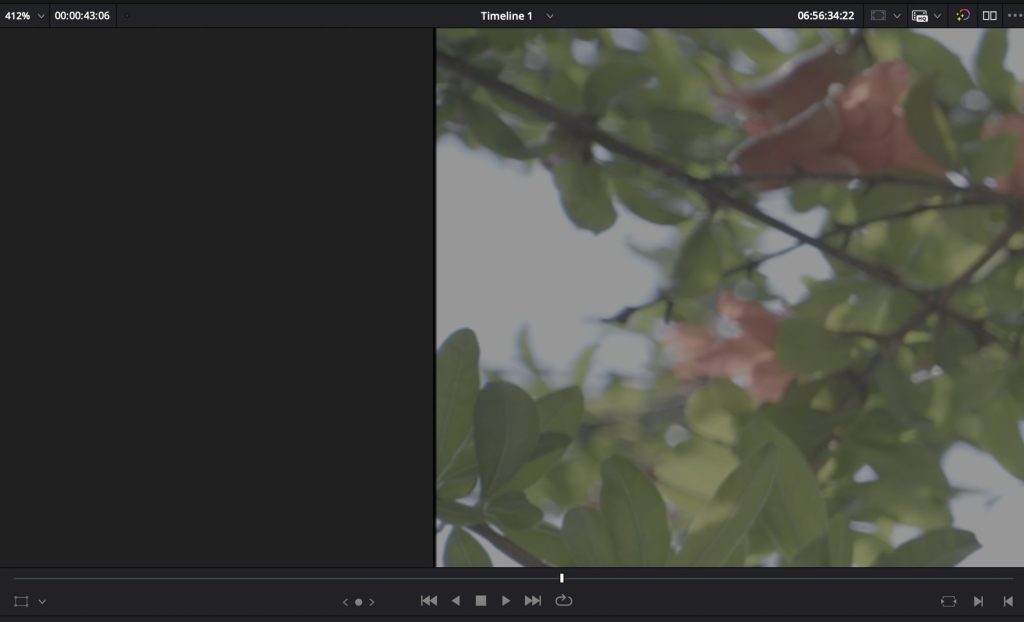Image resolution: width=1024 pixels, height=622 pixels.
Task: Expand the arrow beside the HQ playback icon
Action: (x=937, y=16)
